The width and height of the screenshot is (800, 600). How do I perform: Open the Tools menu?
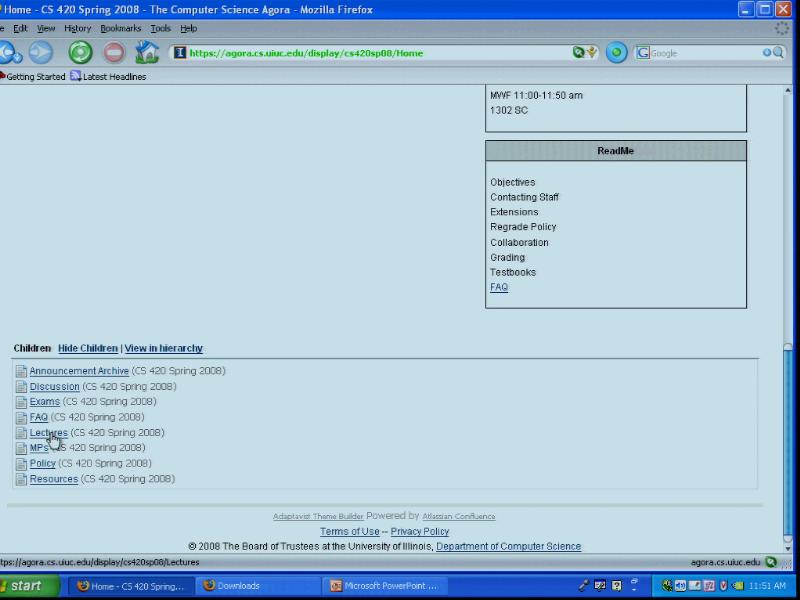(x=160, y=29)
